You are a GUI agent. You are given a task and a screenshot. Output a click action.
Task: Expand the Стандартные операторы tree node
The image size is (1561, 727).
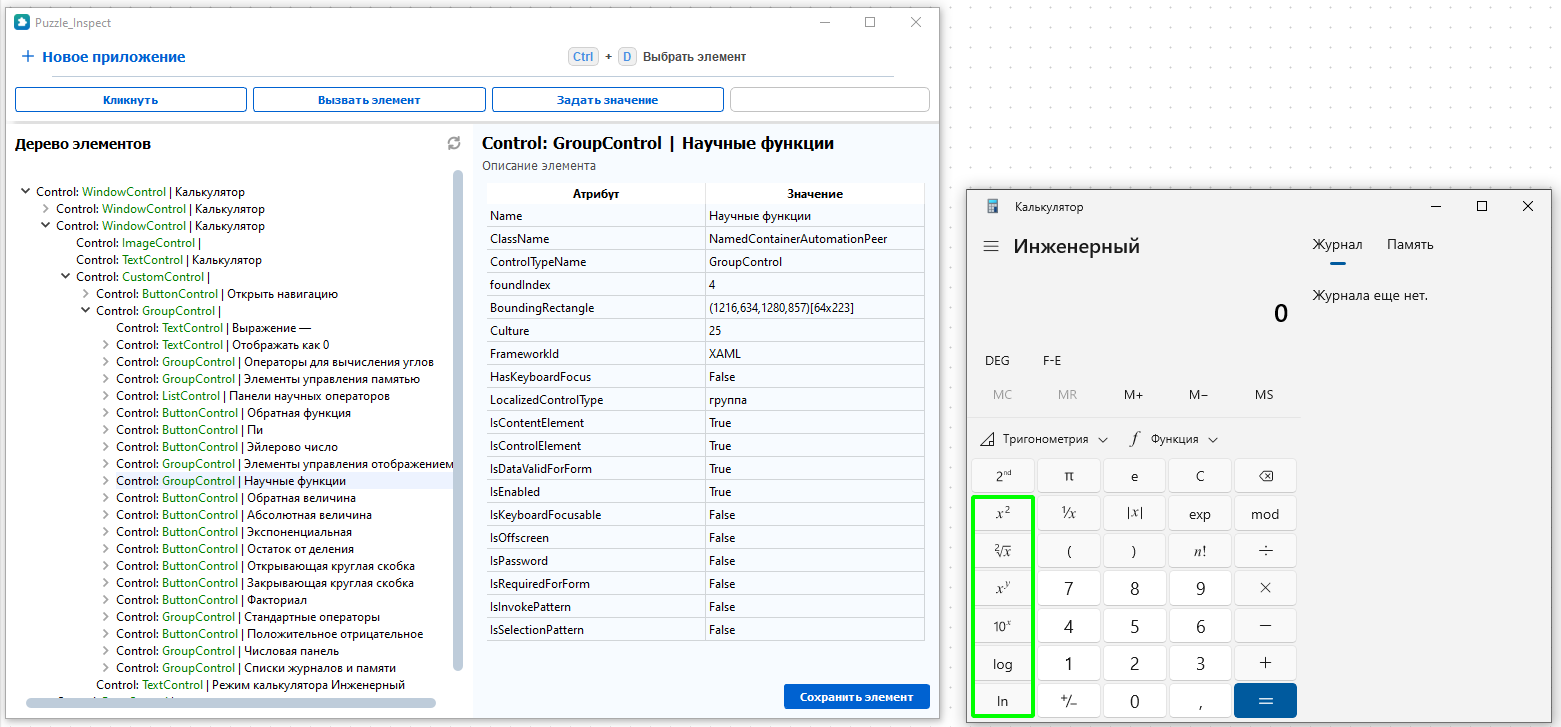tap(106, 617)
